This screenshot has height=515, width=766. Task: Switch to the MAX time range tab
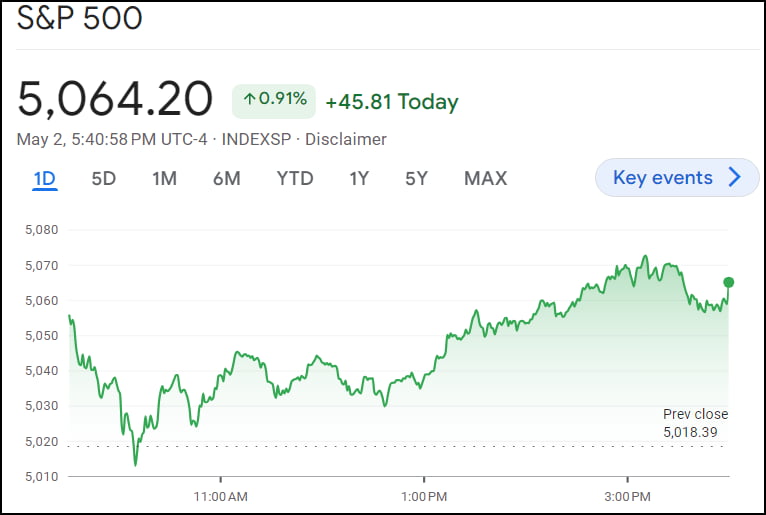486,178
